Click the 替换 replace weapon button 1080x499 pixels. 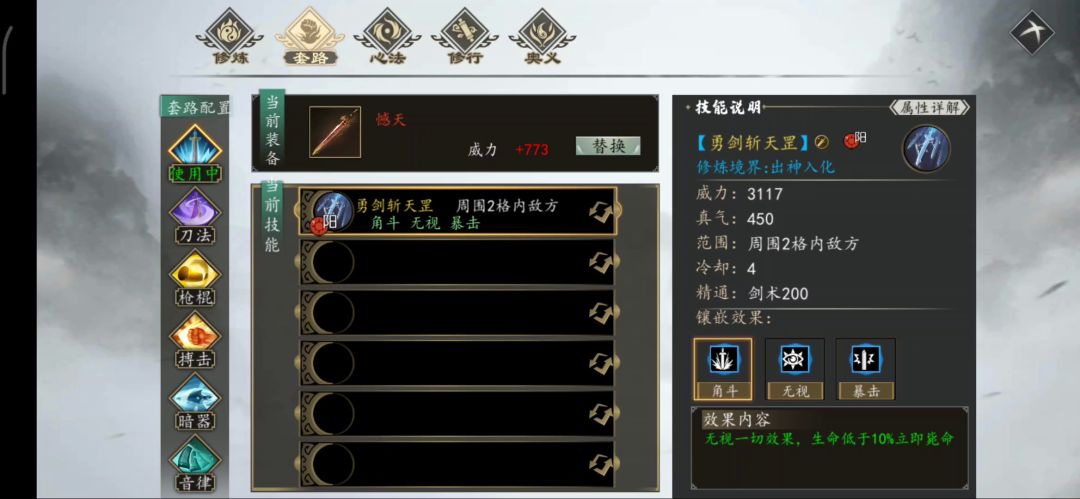tap(608, 146)
